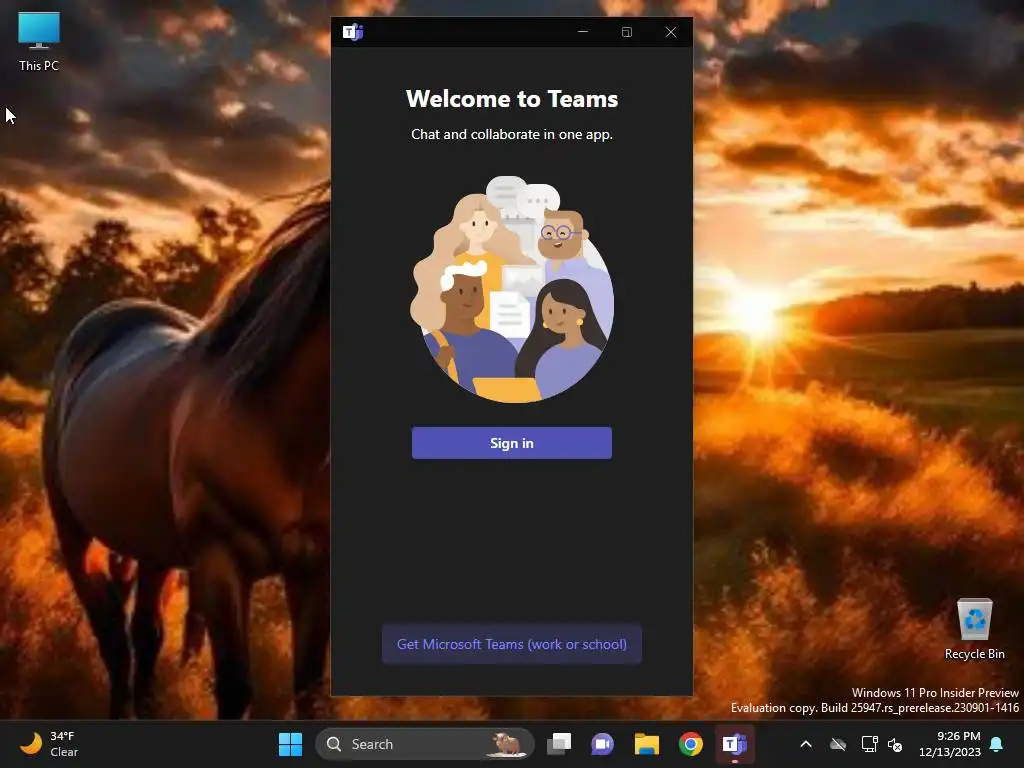
Task: Click the taskbar Search box
Action: pos(424,744)
